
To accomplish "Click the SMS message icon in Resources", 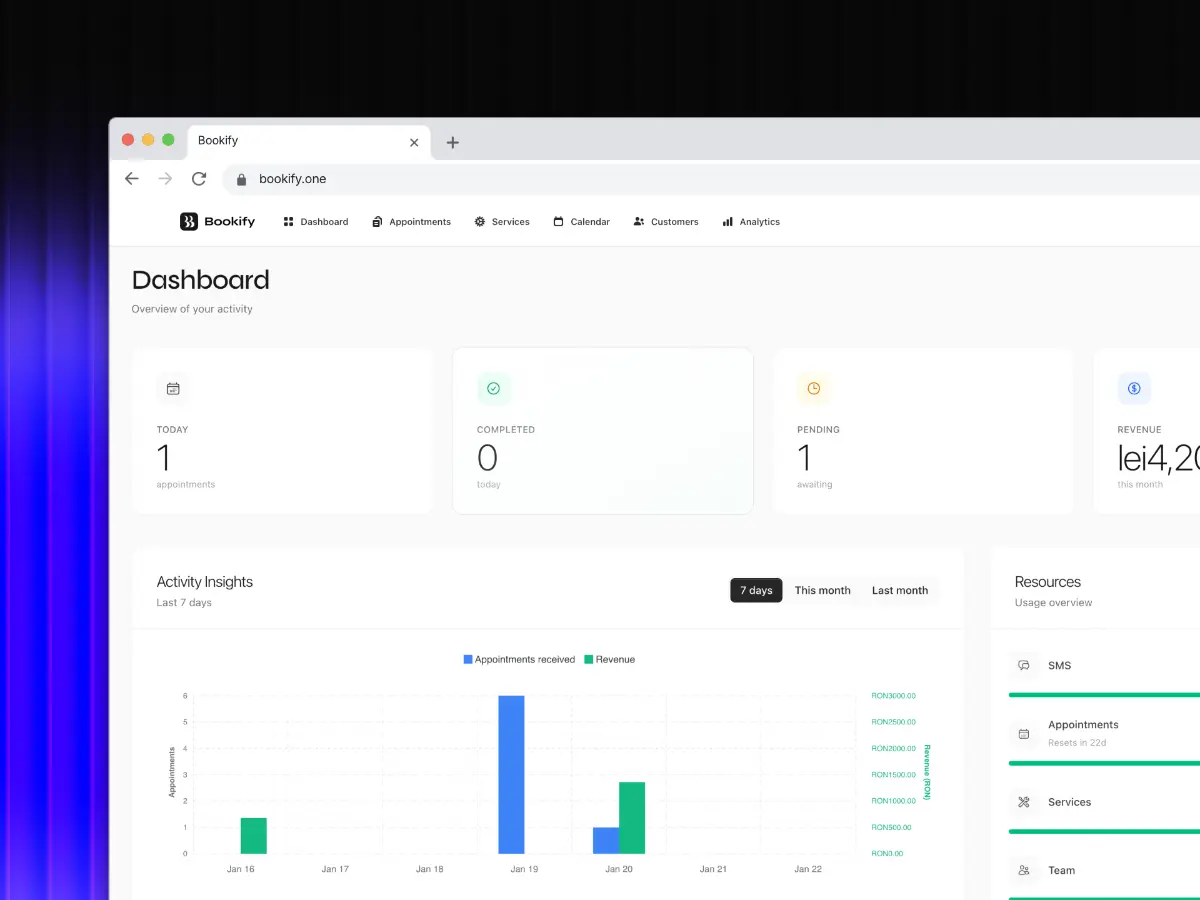I will point(1023,665).
